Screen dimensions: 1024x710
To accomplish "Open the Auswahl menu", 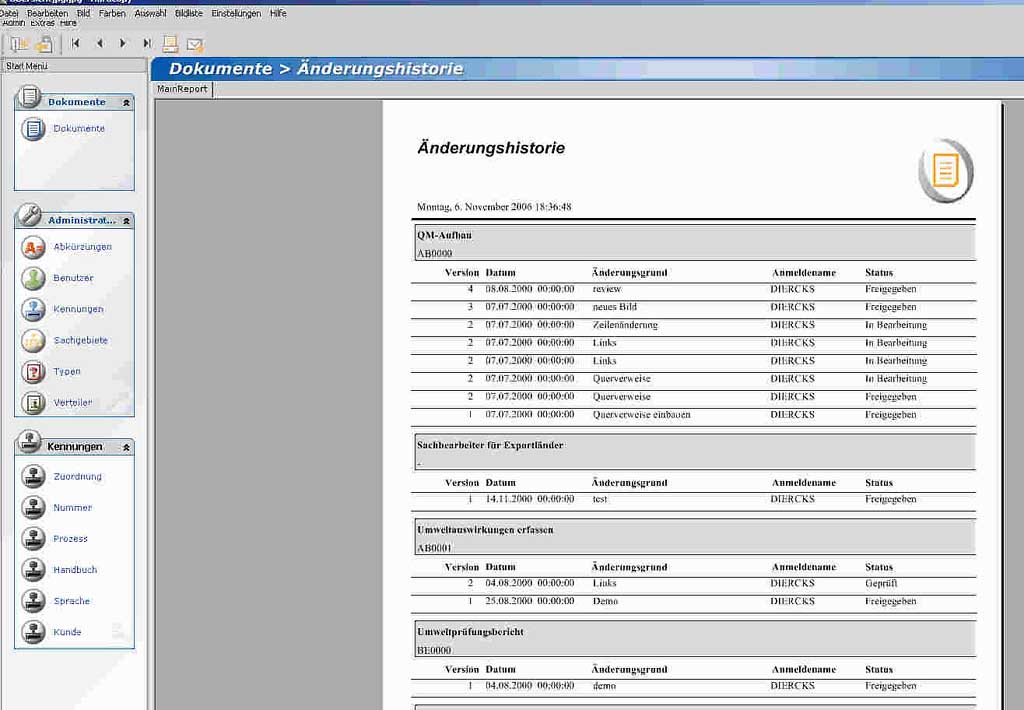I will click(x=150, y=13).
